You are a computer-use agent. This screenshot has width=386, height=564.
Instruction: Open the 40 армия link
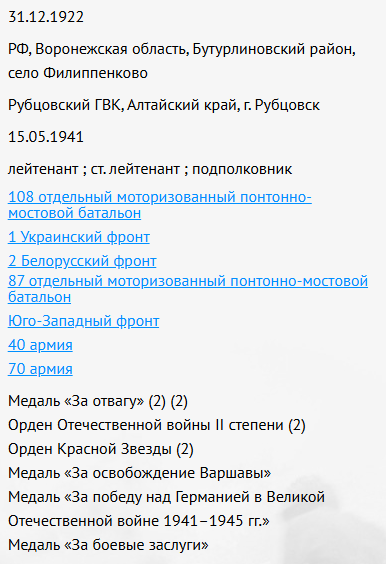(x=40, y=345)
